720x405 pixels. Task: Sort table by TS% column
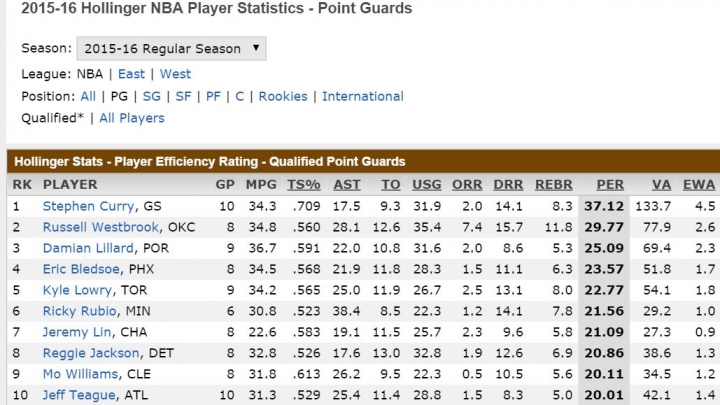(304, 185)
